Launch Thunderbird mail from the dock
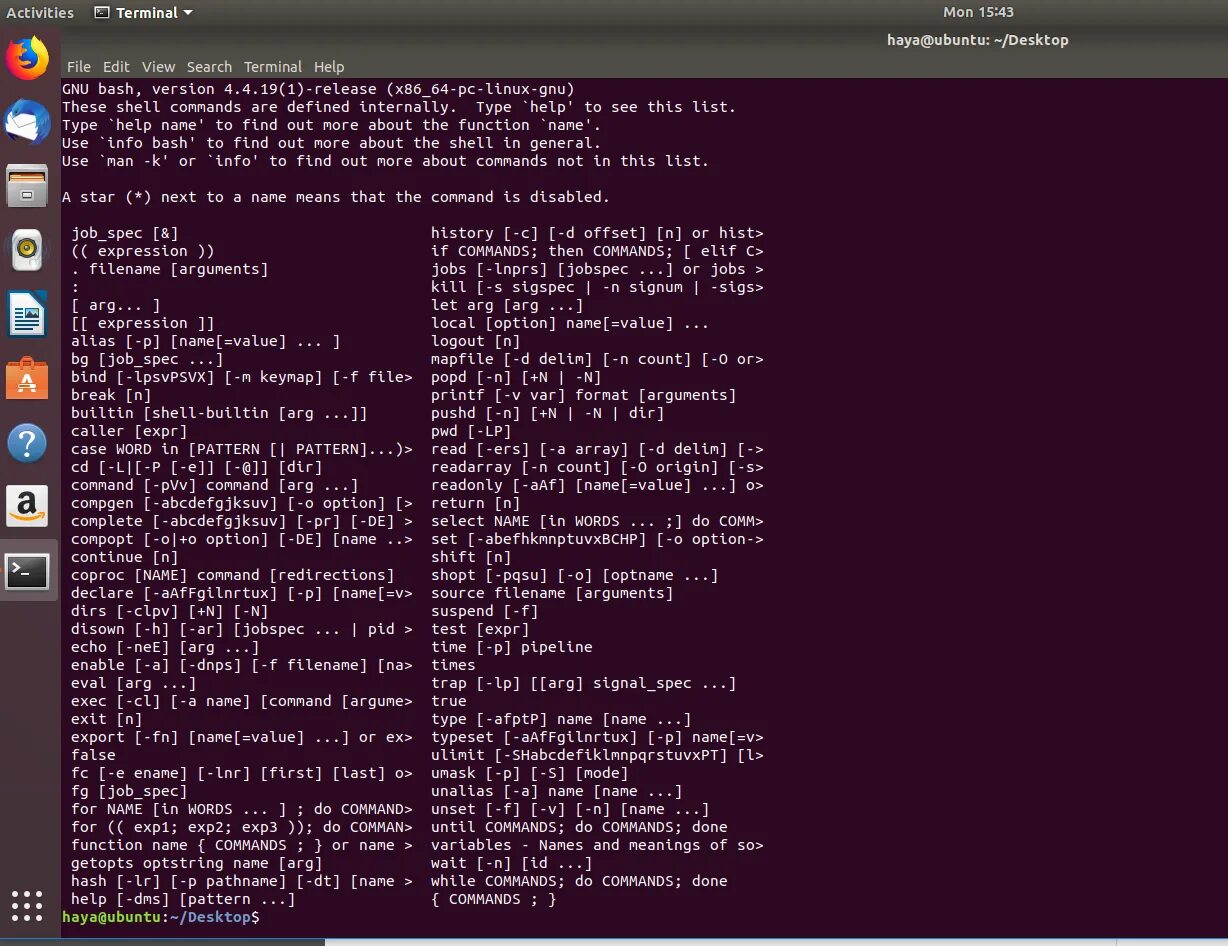 click(28, 122)
